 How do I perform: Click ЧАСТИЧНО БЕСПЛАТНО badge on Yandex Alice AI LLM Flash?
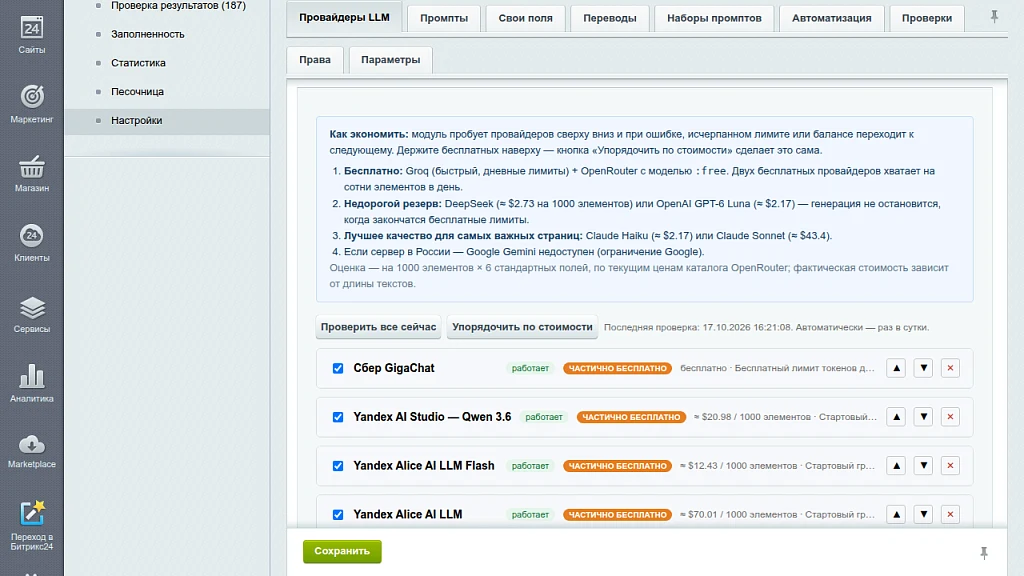coord(617,466)
